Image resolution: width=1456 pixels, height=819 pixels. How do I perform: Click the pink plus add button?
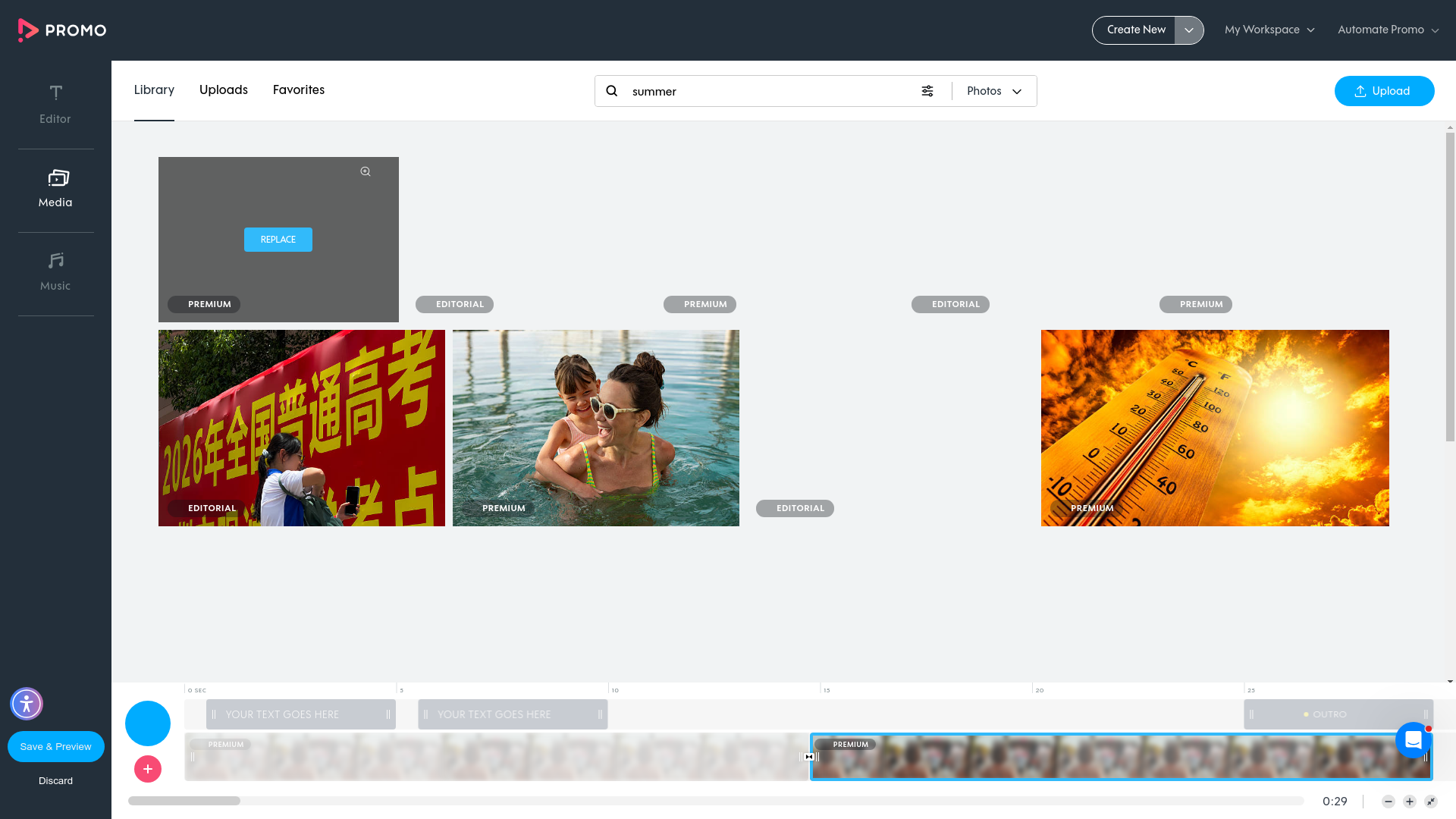(148, 769)
